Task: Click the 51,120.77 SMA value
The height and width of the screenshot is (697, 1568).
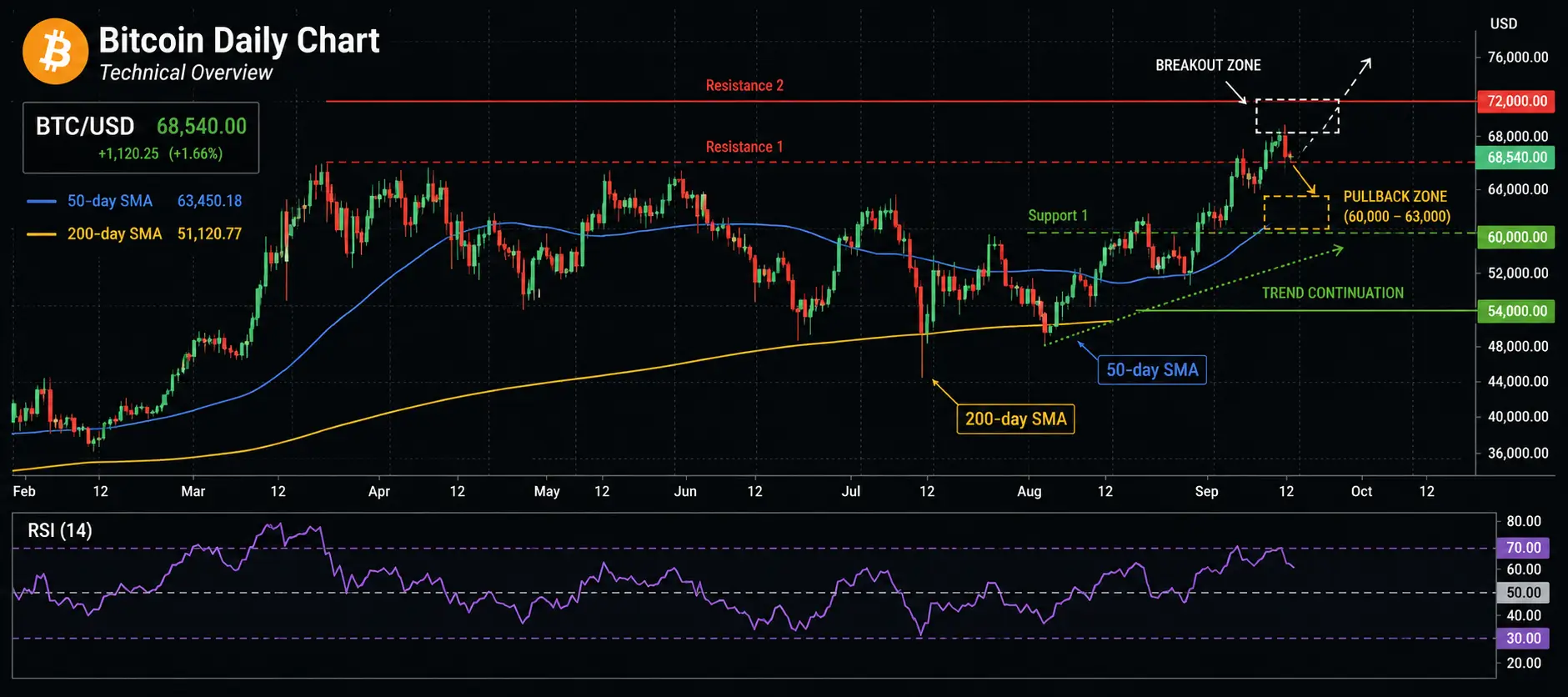Action: (x=210, y=234)
